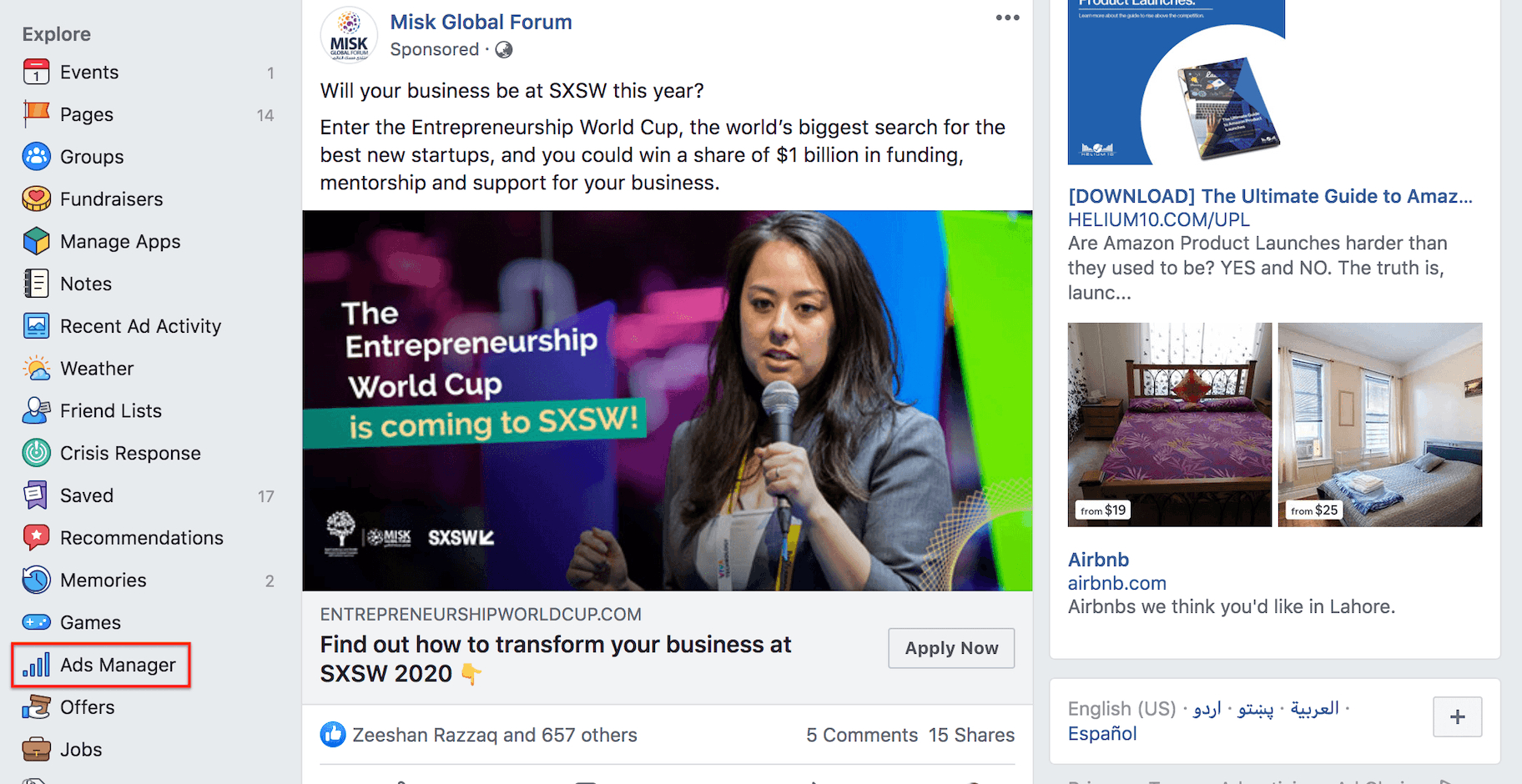1522x784 pixels.
Task: Click the Crisis Response icon
Action: point(36,453)
